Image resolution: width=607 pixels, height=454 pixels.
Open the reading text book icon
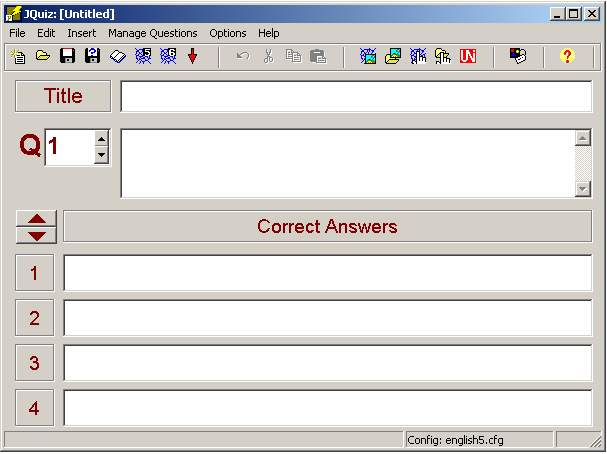pos(118,57)
